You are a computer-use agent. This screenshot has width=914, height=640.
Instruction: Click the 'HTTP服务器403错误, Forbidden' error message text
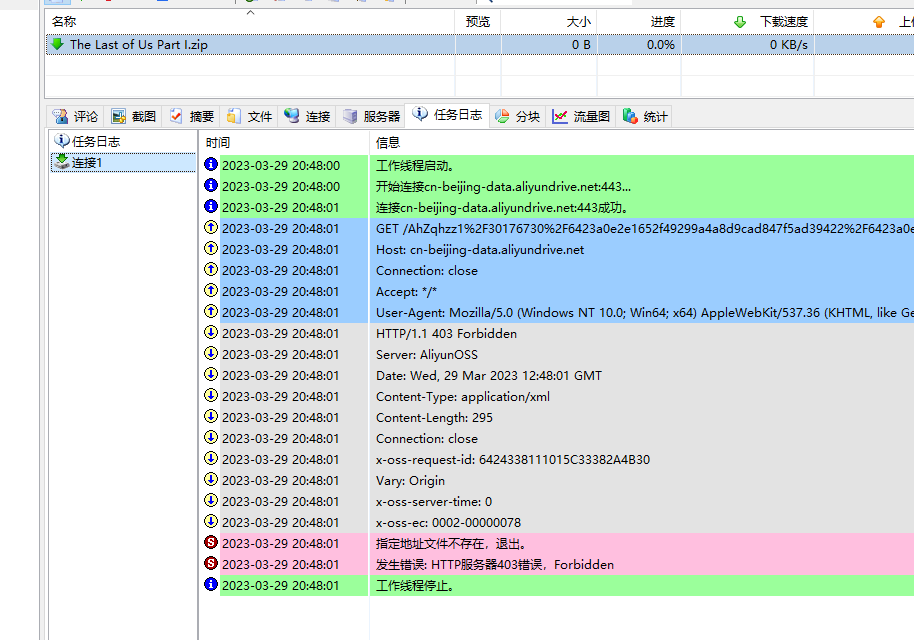[522, 564]
